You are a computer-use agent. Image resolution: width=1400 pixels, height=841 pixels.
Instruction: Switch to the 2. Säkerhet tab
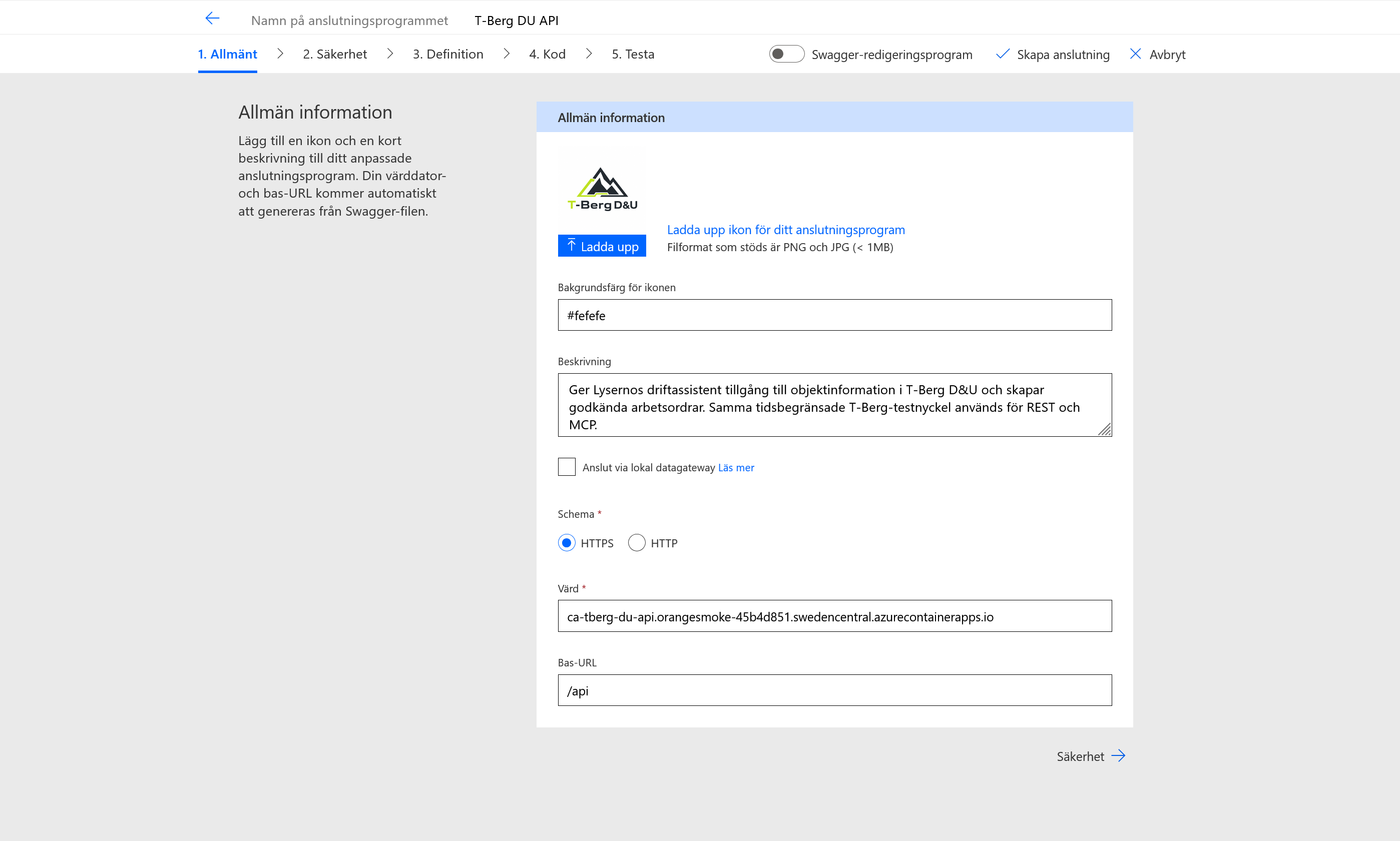335,54
